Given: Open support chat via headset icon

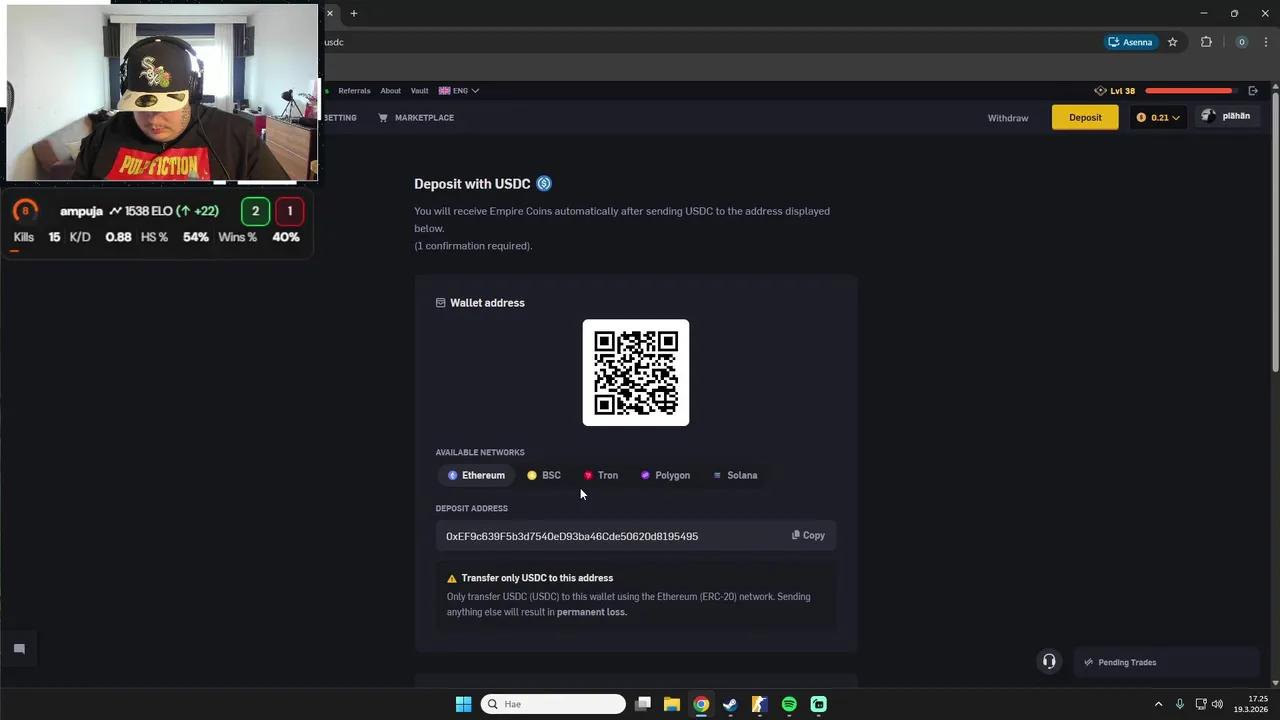Looking at the screenshot, I should pyautogui.click(x=1049, y=661).
